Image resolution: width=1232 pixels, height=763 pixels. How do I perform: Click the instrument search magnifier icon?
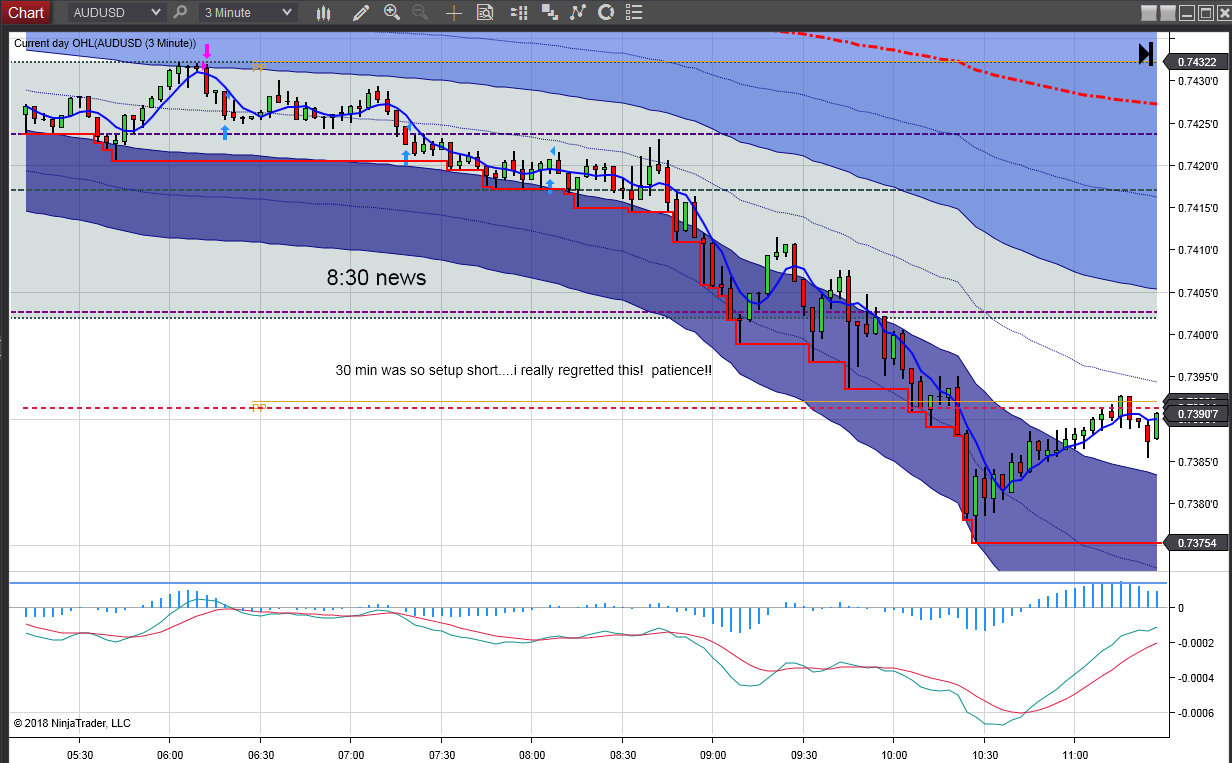180,12
